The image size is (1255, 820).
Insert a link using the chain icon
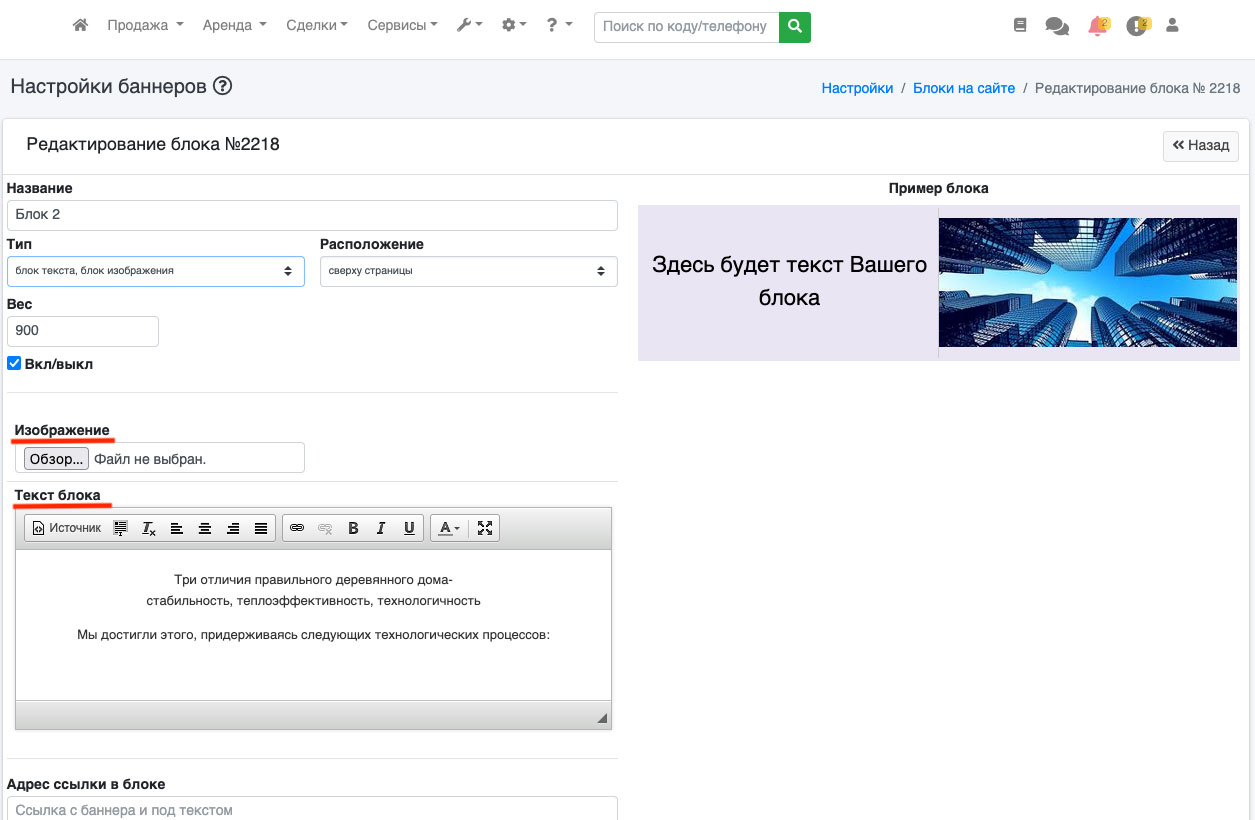pyautogui.click(x=297, y=528)
